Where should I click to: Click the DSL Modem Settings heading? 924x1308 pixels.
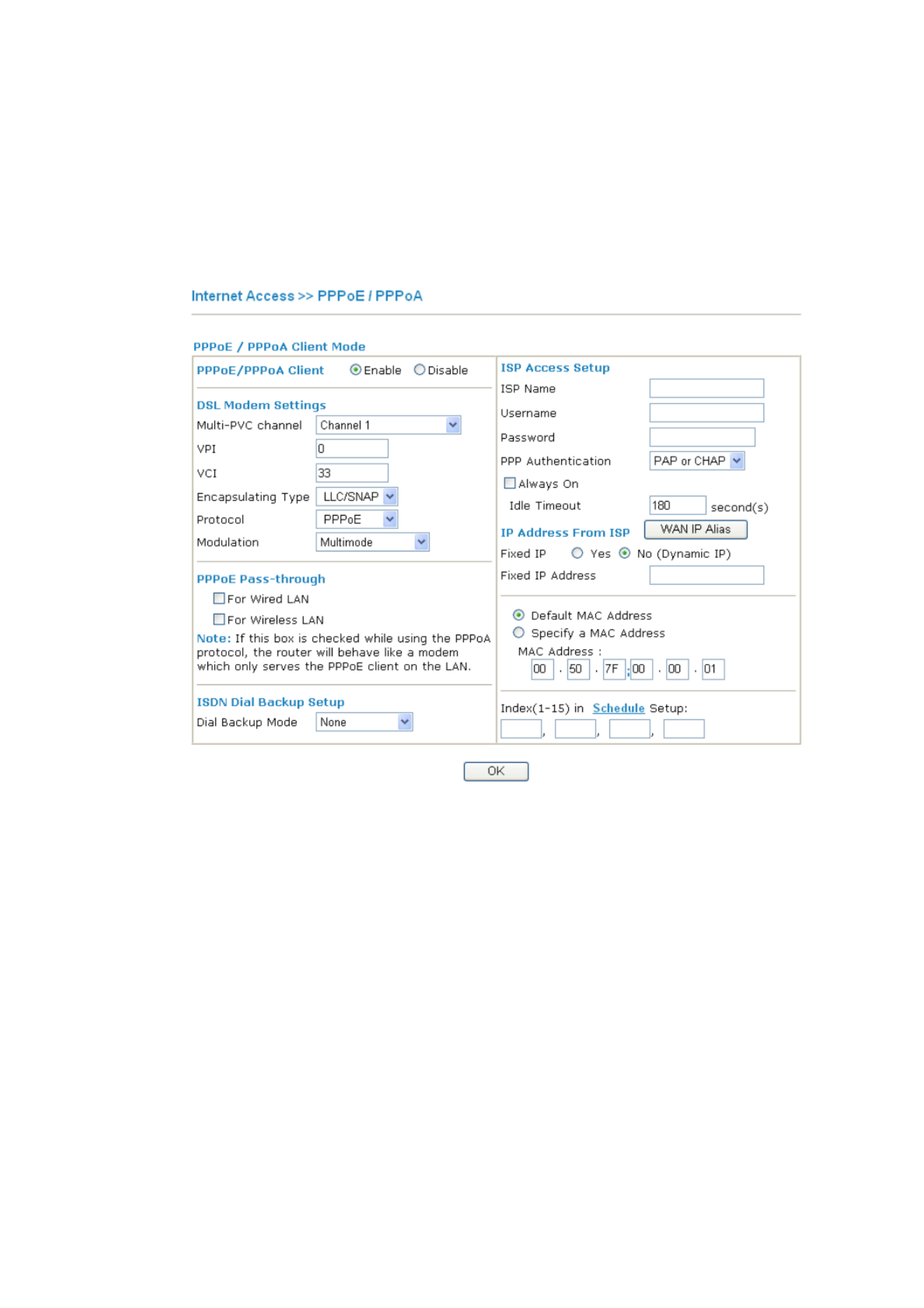pyautogui.click(x=261, y=405)
